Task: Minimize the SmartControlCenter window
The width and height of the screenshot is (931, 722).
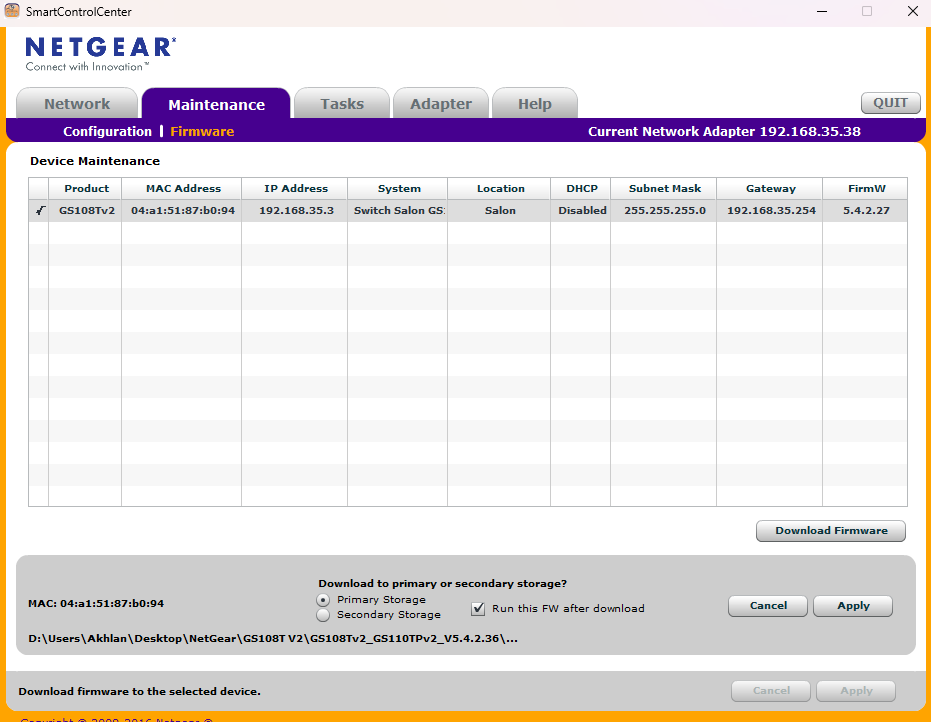Action: 822,11
